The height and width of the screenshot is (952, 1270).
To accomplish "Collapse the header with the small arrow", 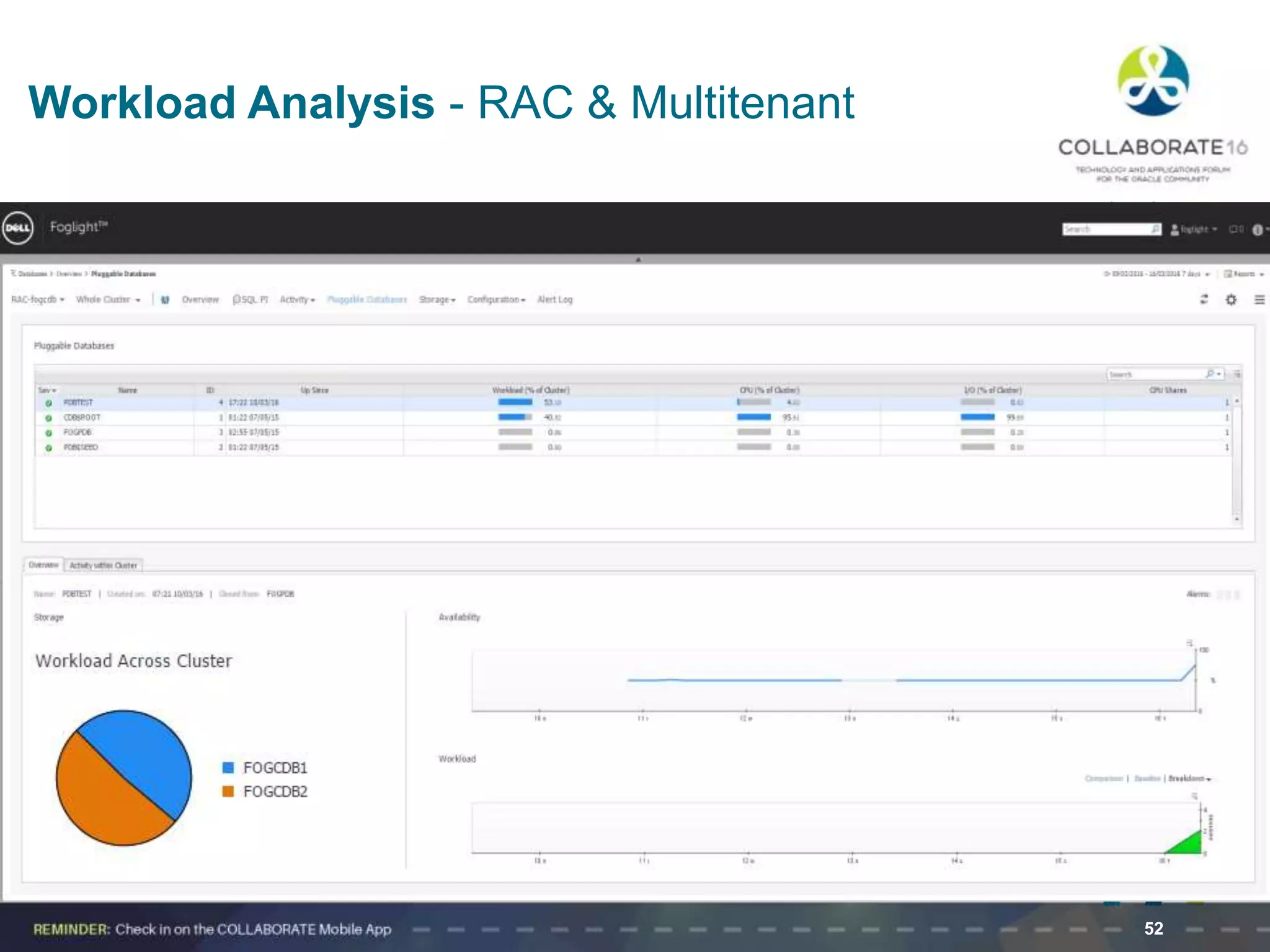I will pyautogui.click(x=638, y=260).
